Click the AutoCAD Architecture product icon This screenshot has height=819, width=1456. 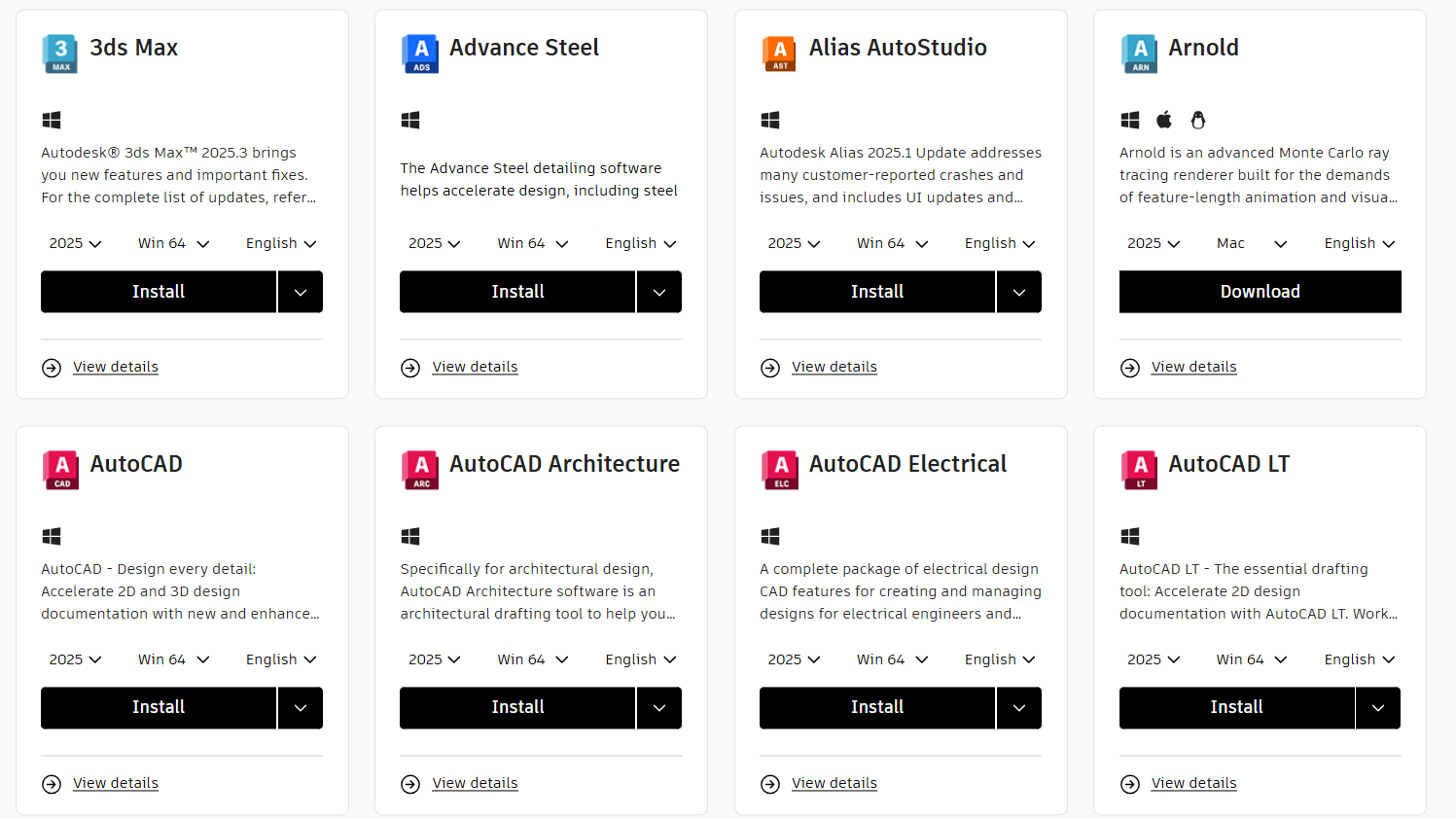coord(420,470)
